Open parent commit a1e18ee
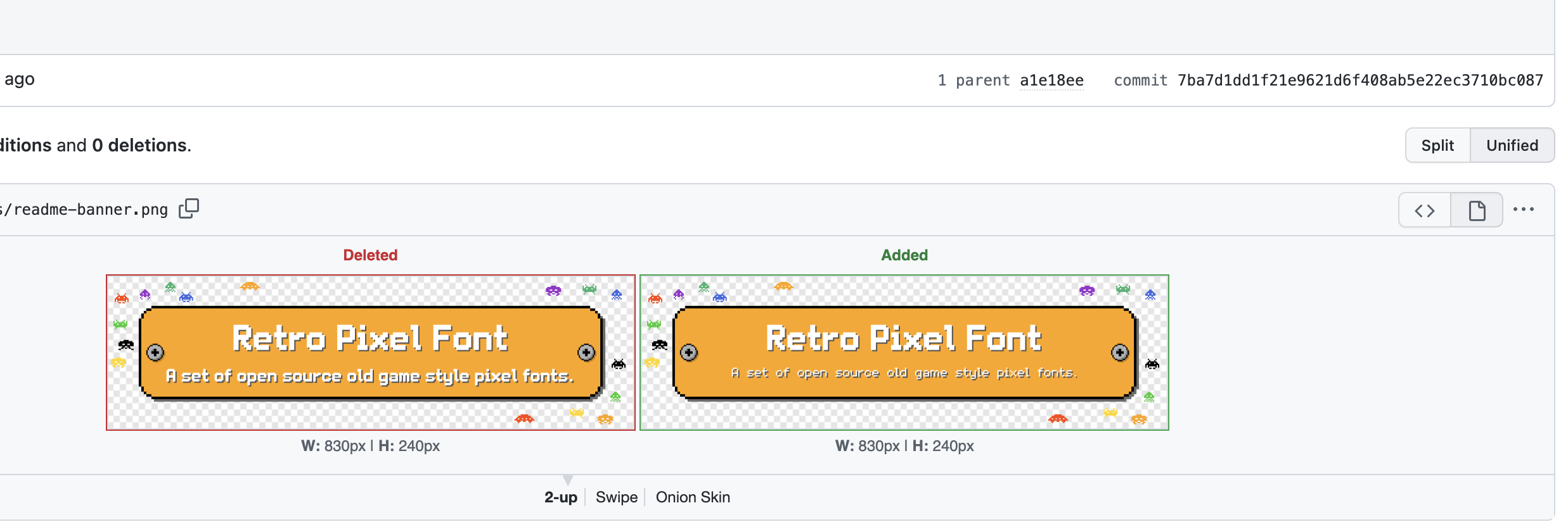Viewport: 1568px width, 522px height. point(1051,80)
